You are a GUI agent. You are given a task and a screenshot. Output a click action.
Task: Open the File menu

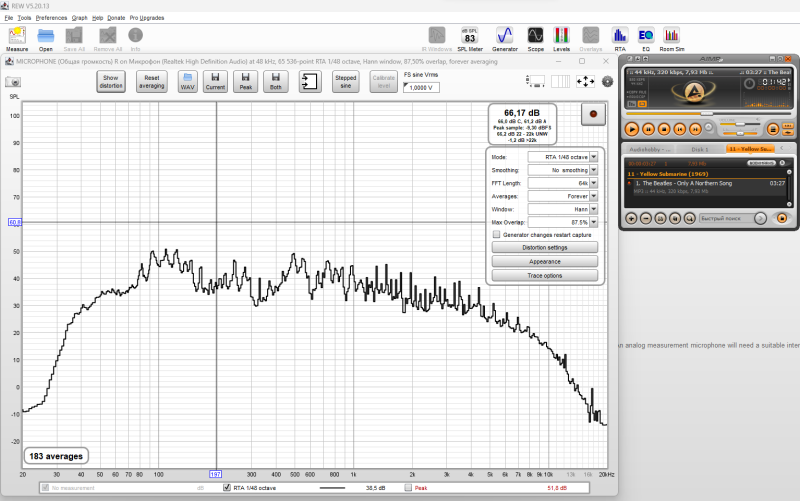(9, 18)
